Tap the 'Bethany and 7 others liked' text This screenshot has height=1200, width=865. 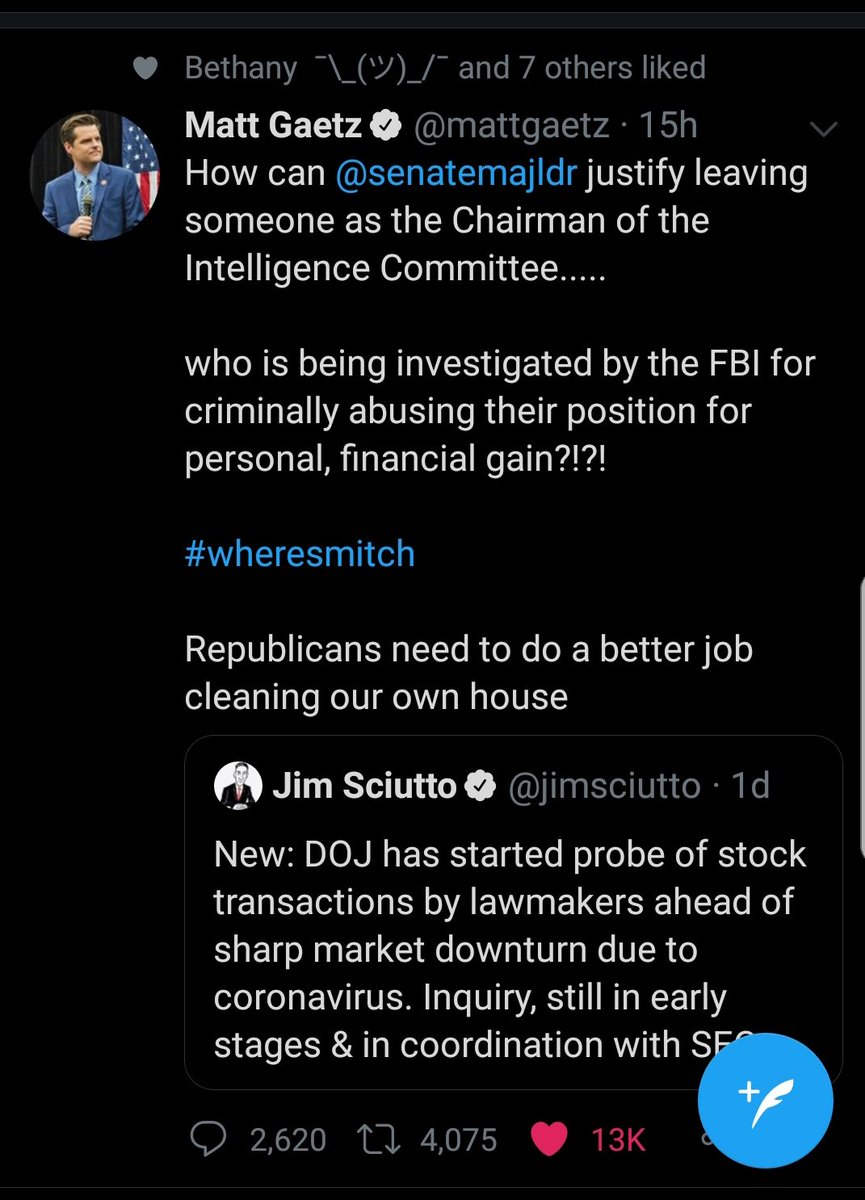coord(445,68)
